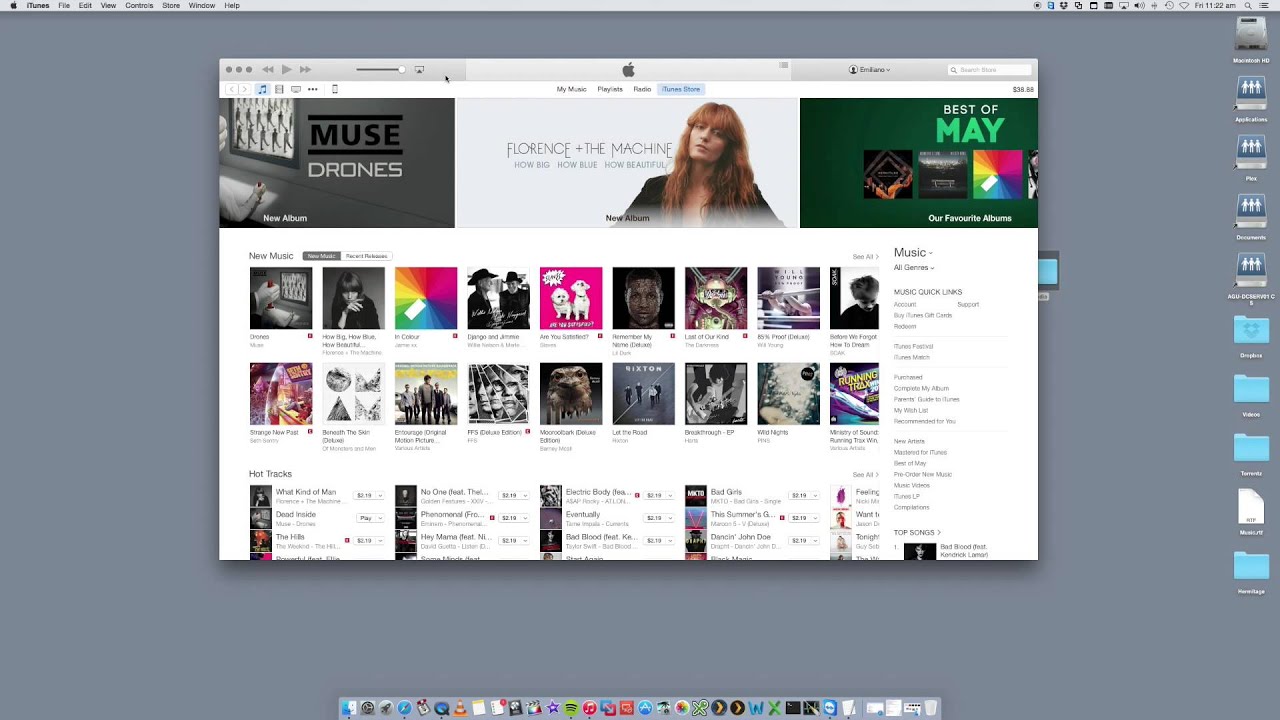Switch to the My Music tab

(x=572, y=89)
